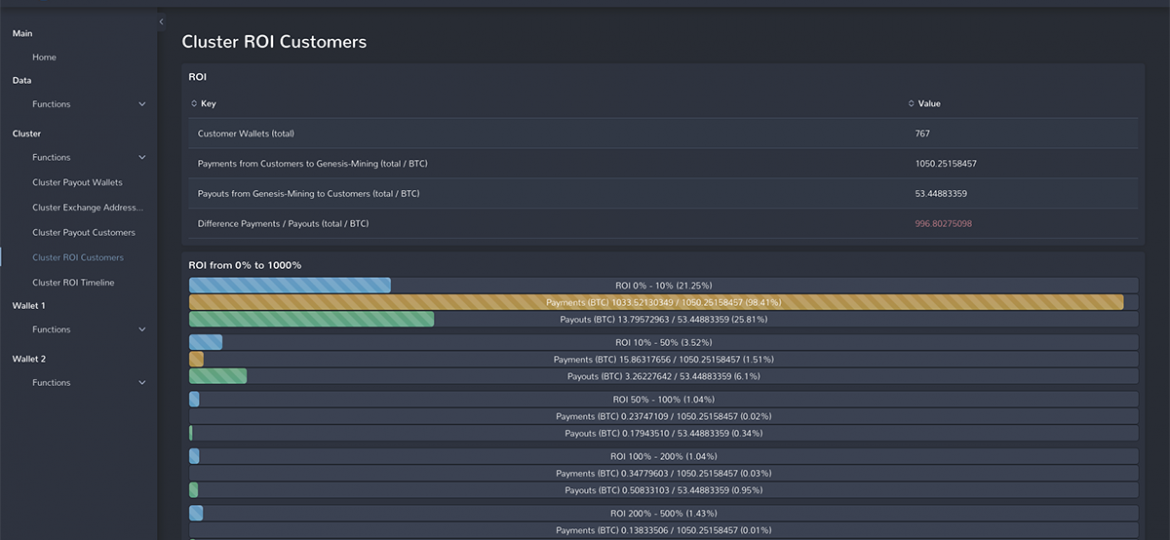Select Cluster ROI Customers menu item
Viewport: 1170px width, 540px height.
(x=78, y=257)
